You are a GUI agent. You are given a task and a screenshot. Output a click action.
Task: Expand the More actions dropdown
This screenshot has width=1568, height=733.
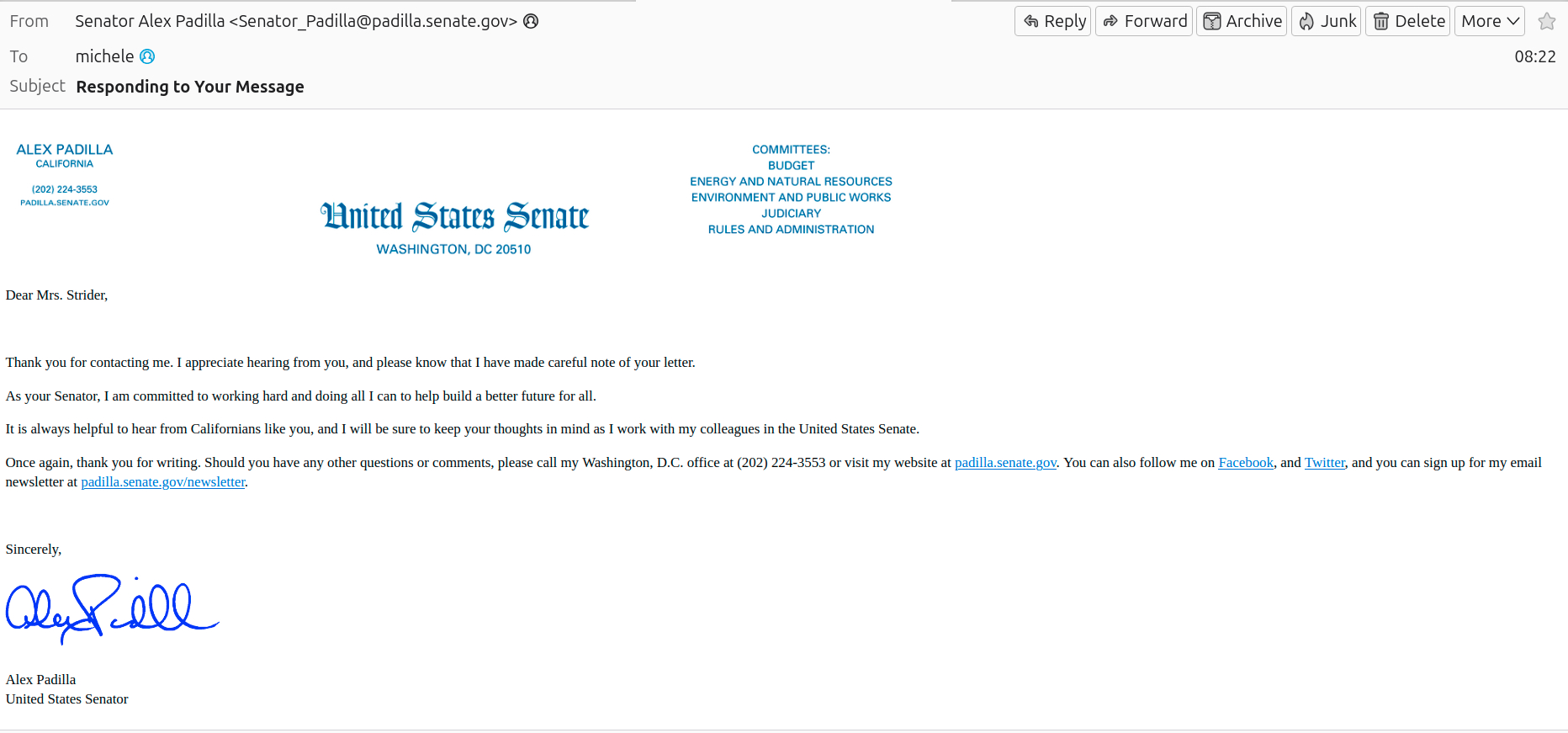tap(1489, 21)
